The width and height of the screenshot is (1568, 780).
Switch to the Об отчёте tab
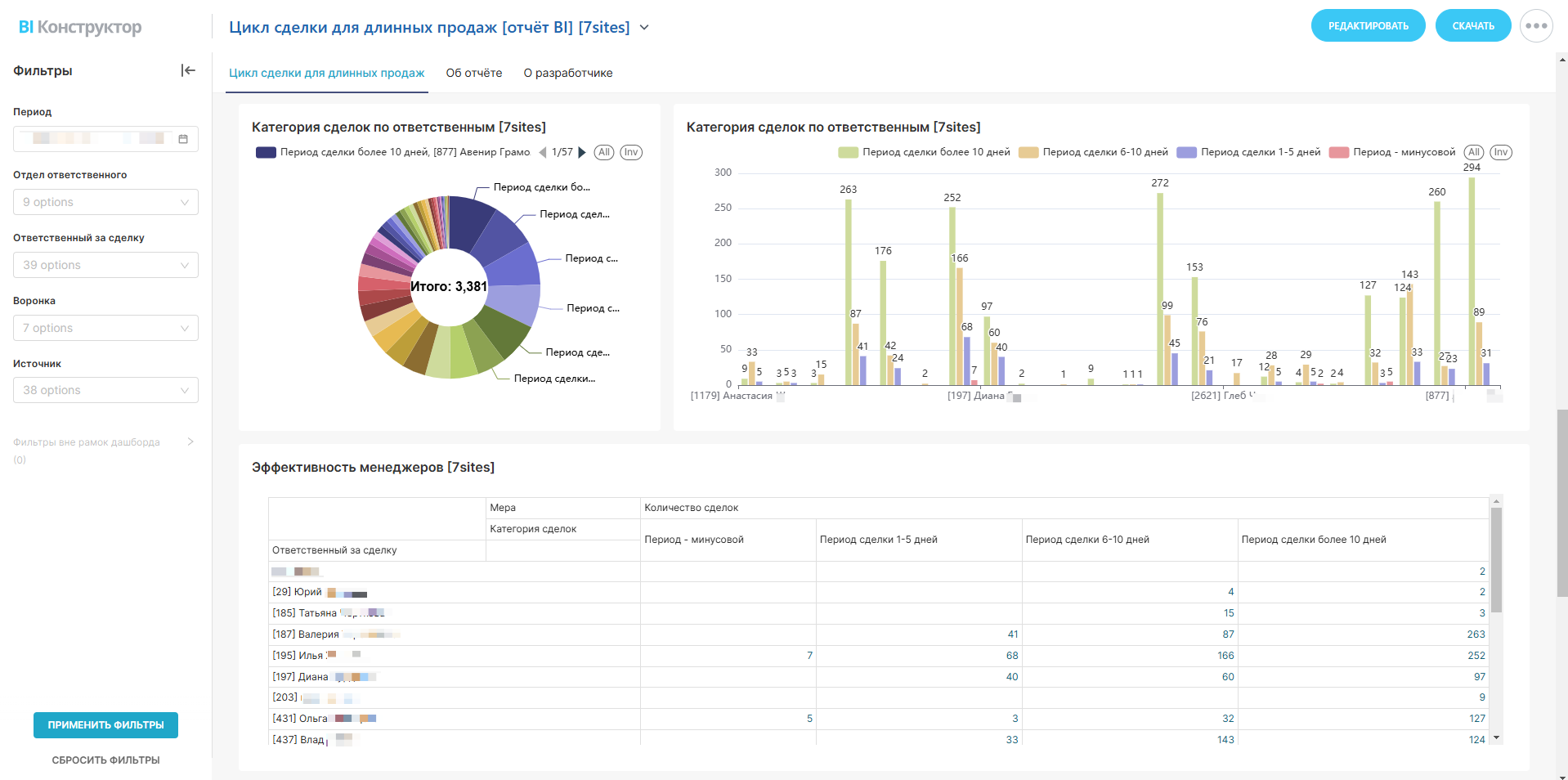tap(474, 73)
